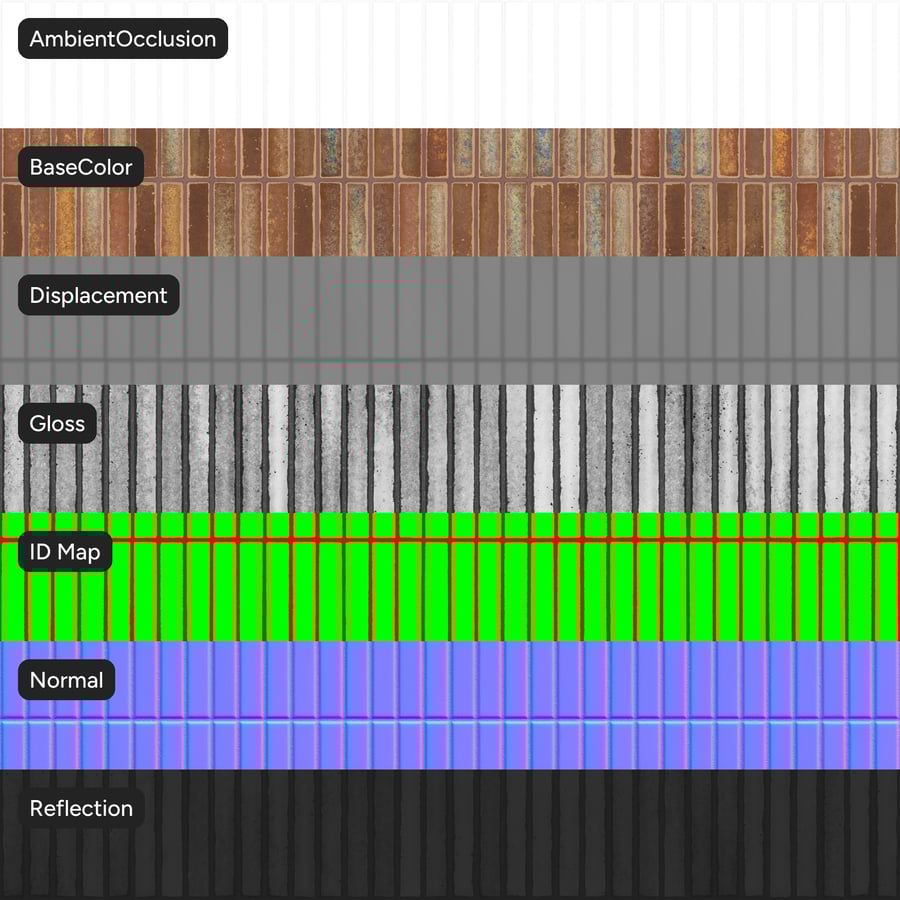Select the Normal map label
Image resolution: width=900 pixels, height=900 pixels.
click(x=67, y=680)
